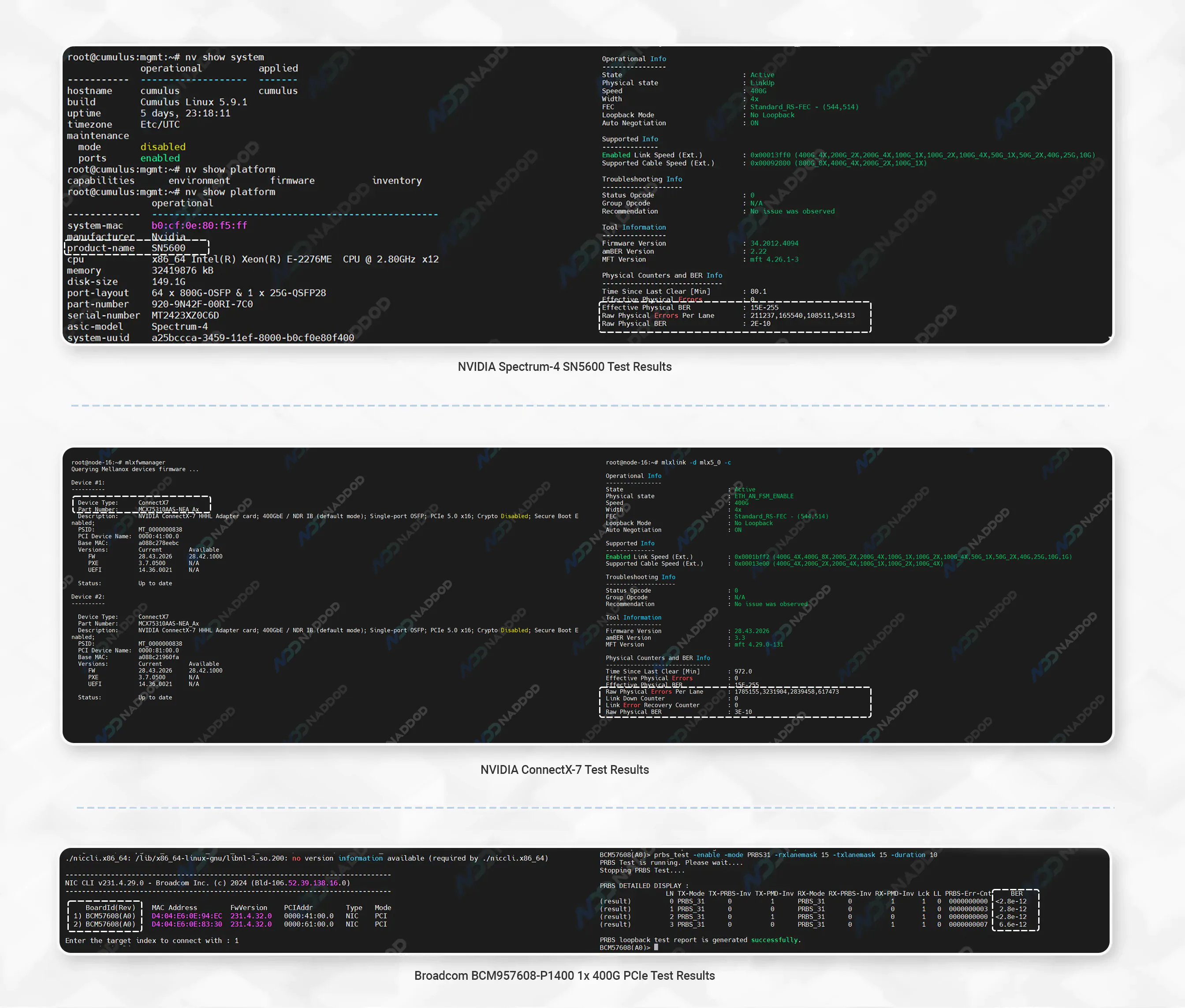This screenshot has height=1008, width=1185.
Task: Click the final "BCM57608(A0)>" prompt with cursor
Action: (x=629, y=948)
